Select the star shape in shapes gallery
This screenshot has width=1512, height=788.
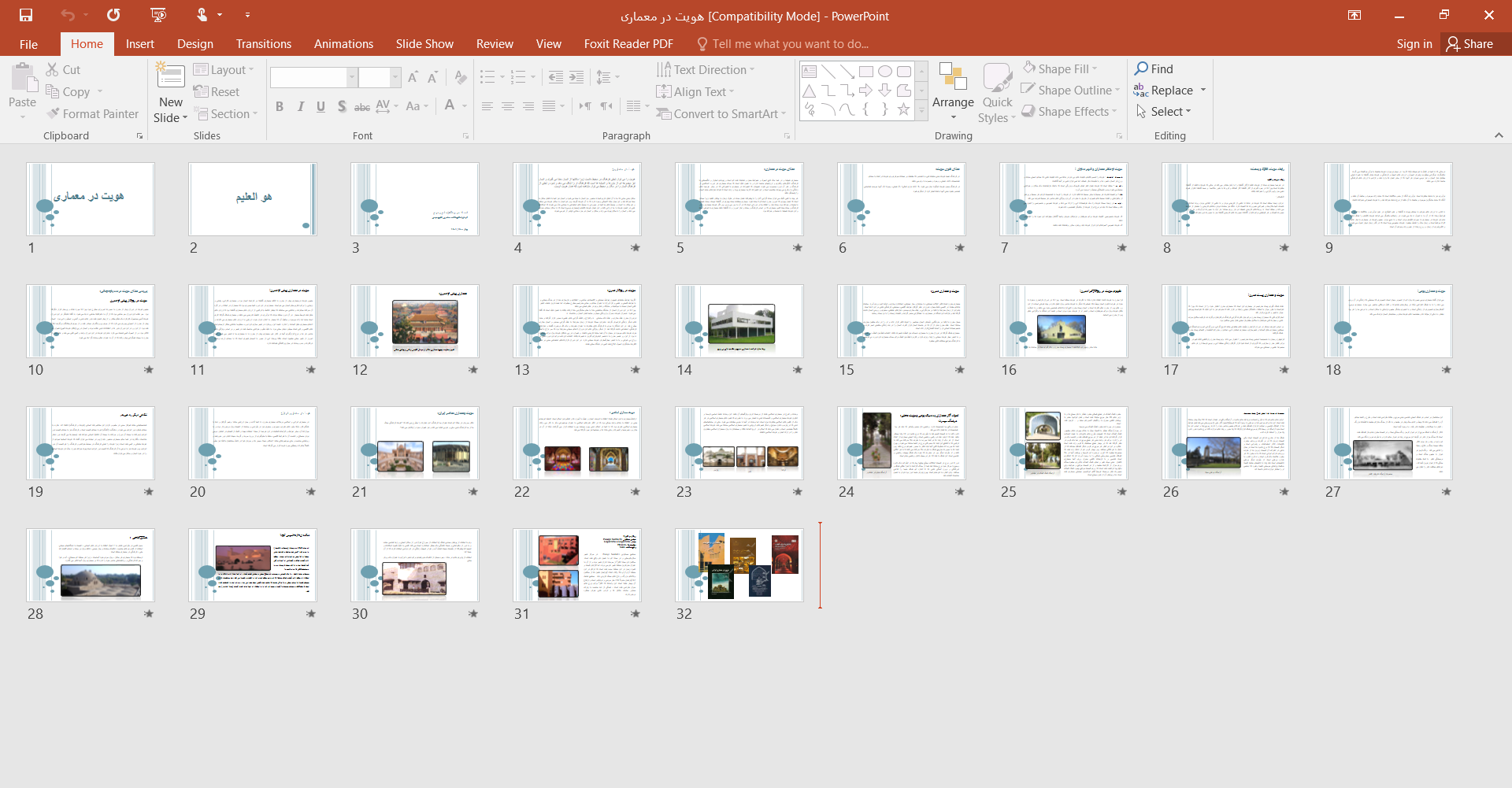903,110
